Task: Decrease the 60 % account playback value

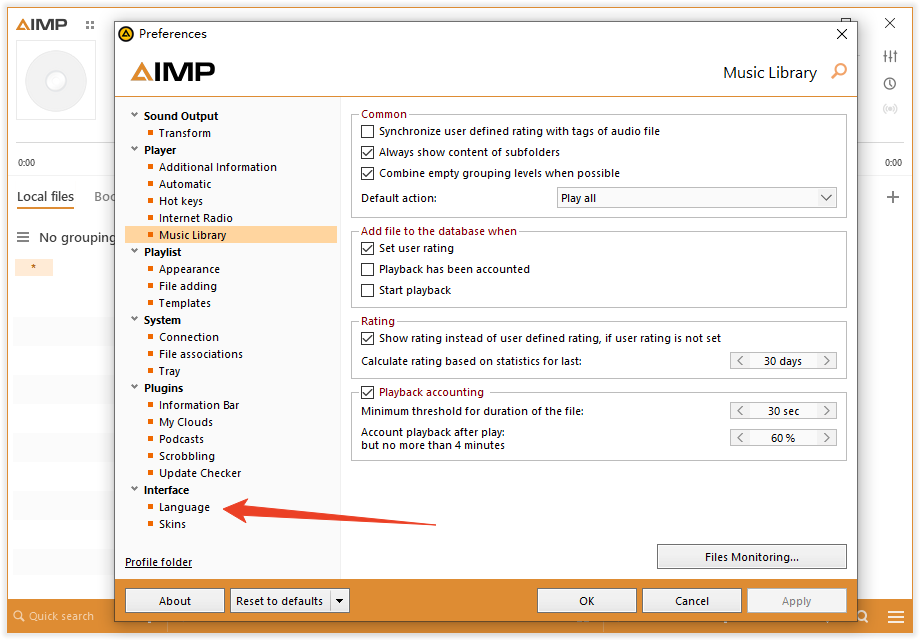Action: click(x=740, y=438)
